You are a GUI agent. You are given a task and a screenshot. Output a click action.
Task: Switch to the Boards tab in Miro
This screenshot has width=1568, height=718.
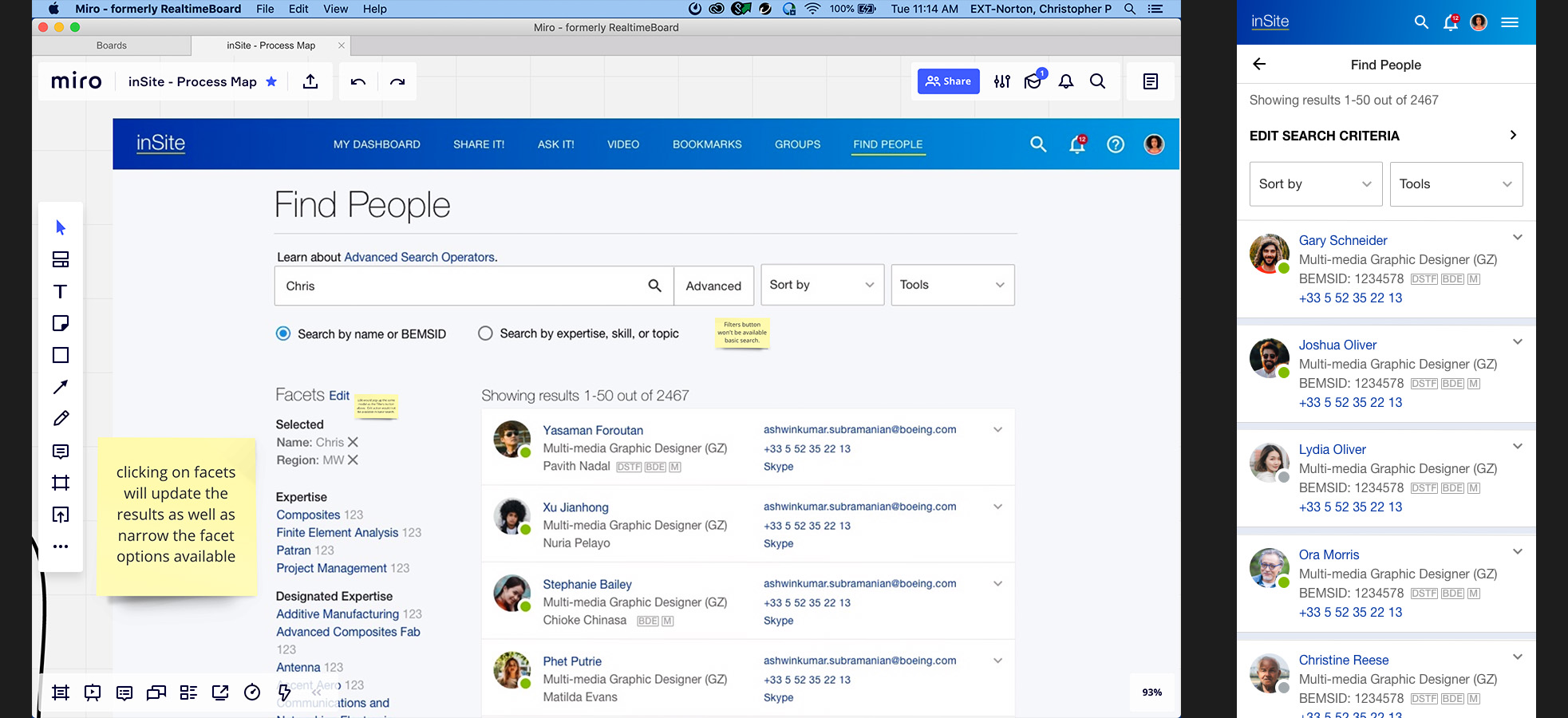[x=112, y=45]
